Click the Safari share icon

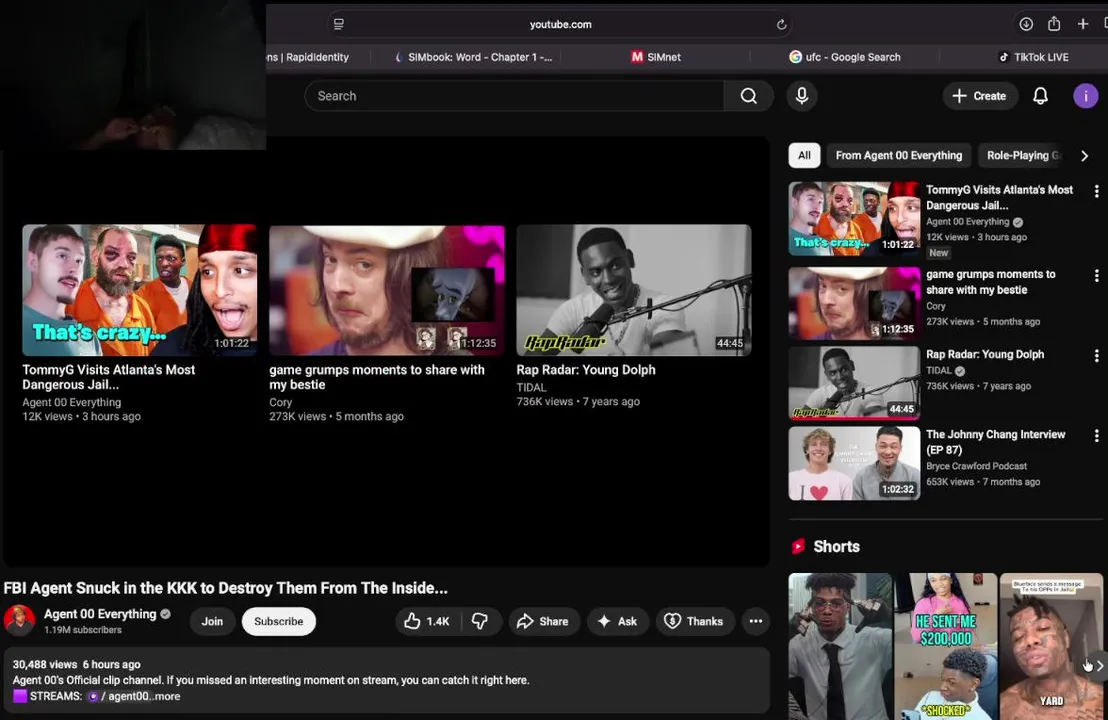1054,24
